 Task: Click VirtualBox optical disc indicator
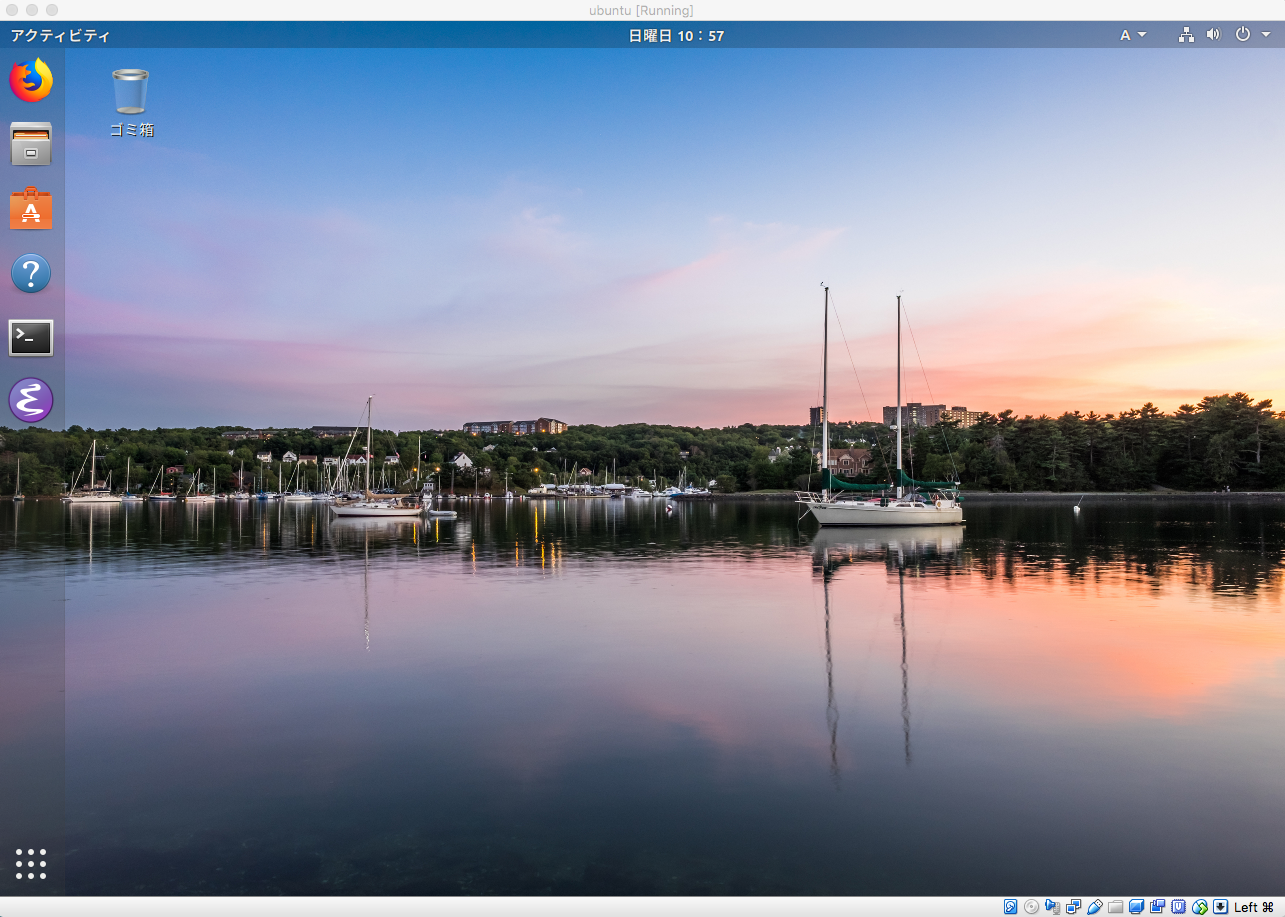point(1031,907)
